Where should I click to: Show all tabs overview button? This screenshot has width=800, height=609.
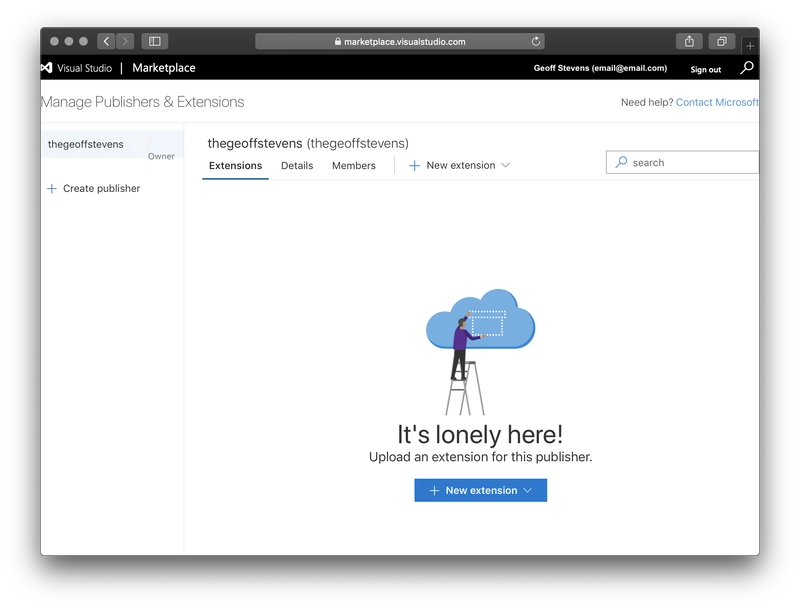(721, 41)
